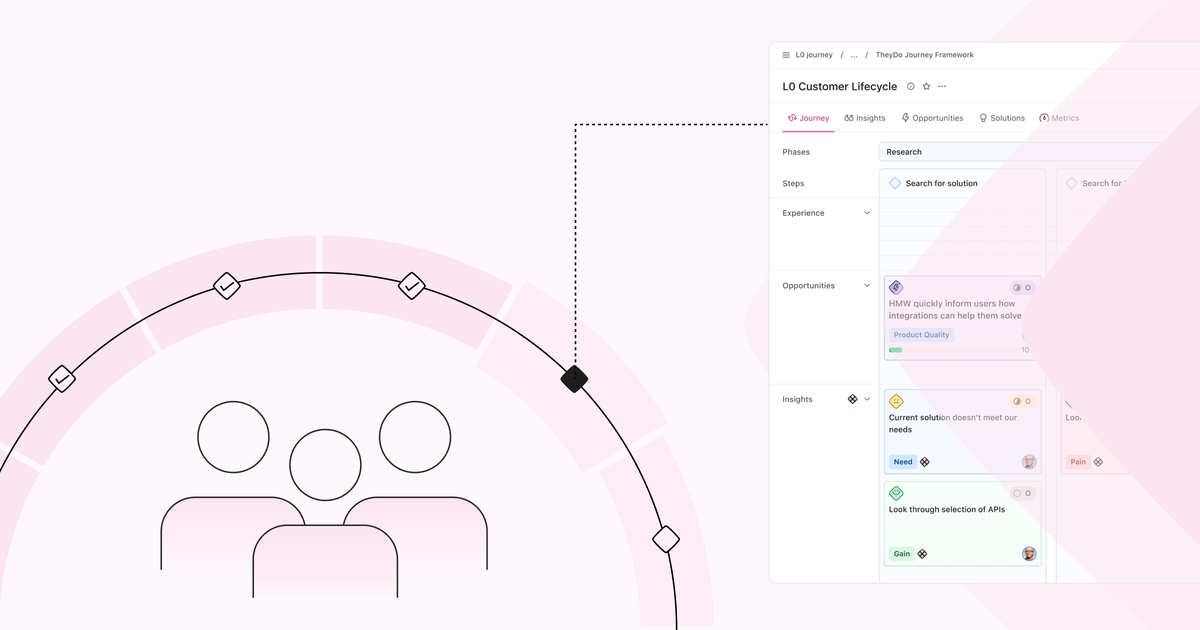
Task: Click the status counter pill on the HMW opportunity card
Action: point(1022,288)
